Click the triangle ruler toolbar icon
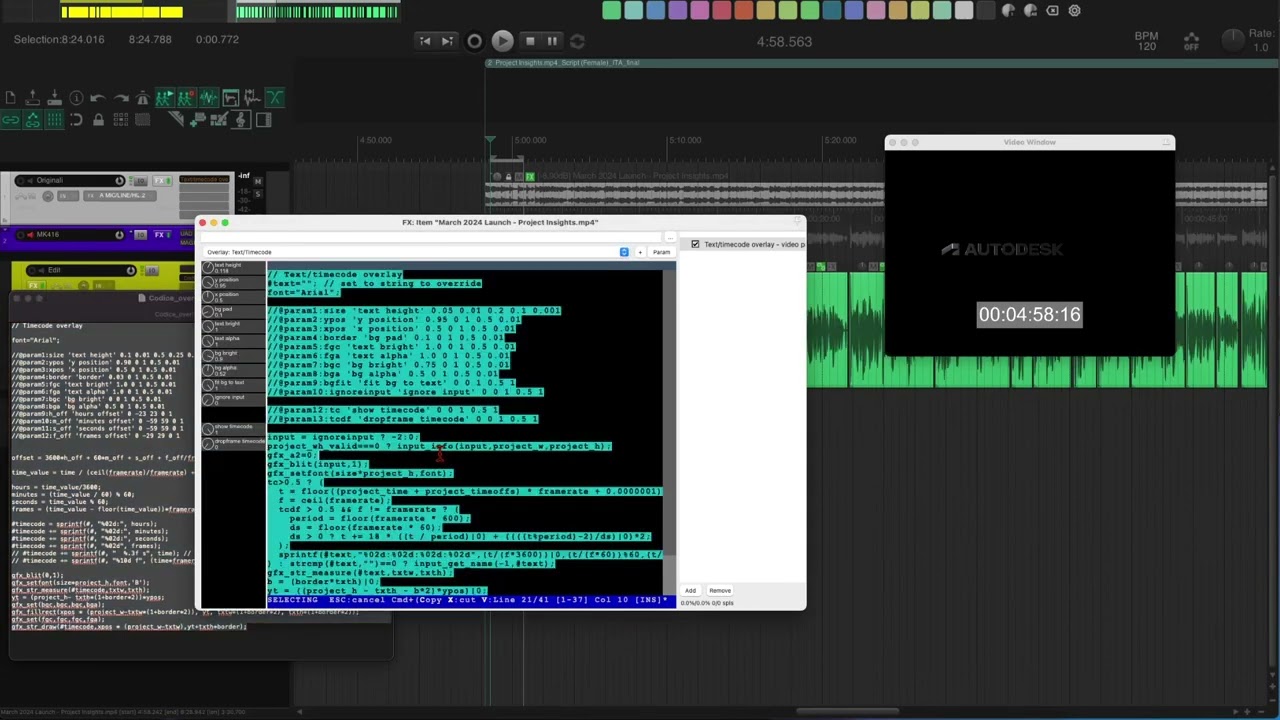1280x720 pixels. [x=176, y=119]
